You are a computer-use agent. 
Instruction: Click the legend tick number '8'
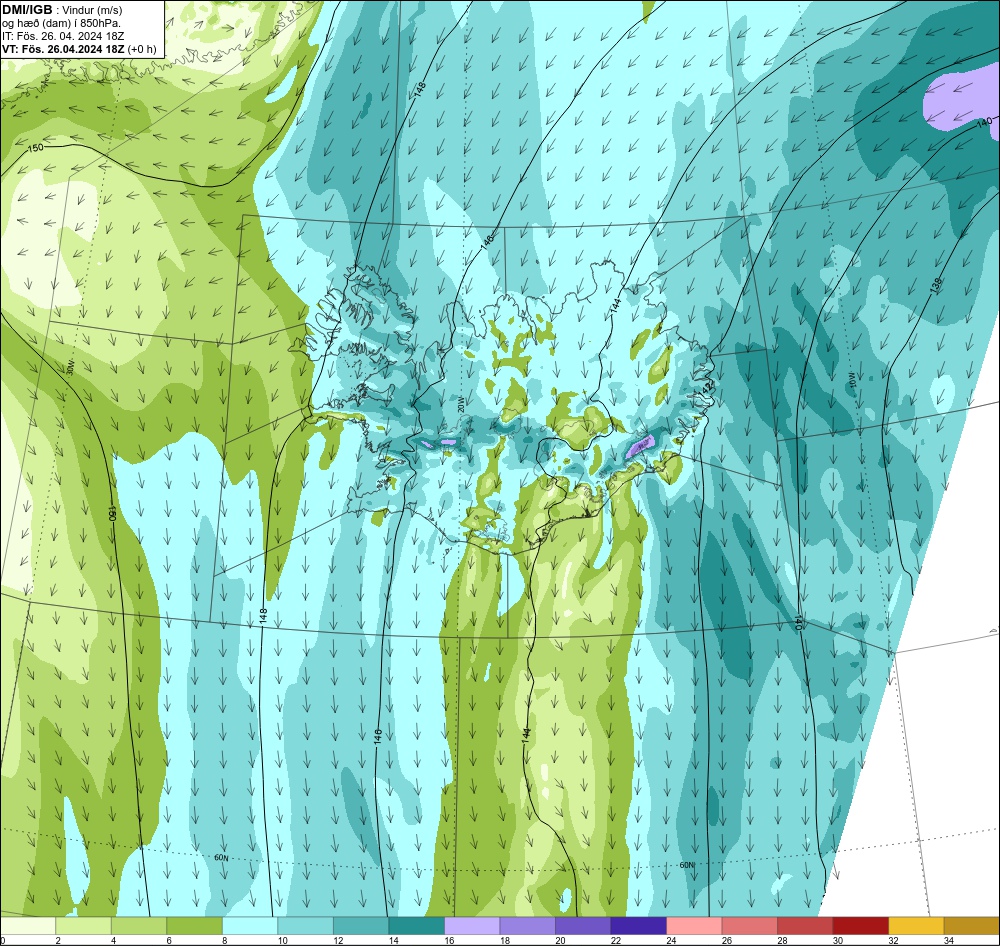(225, 940)
